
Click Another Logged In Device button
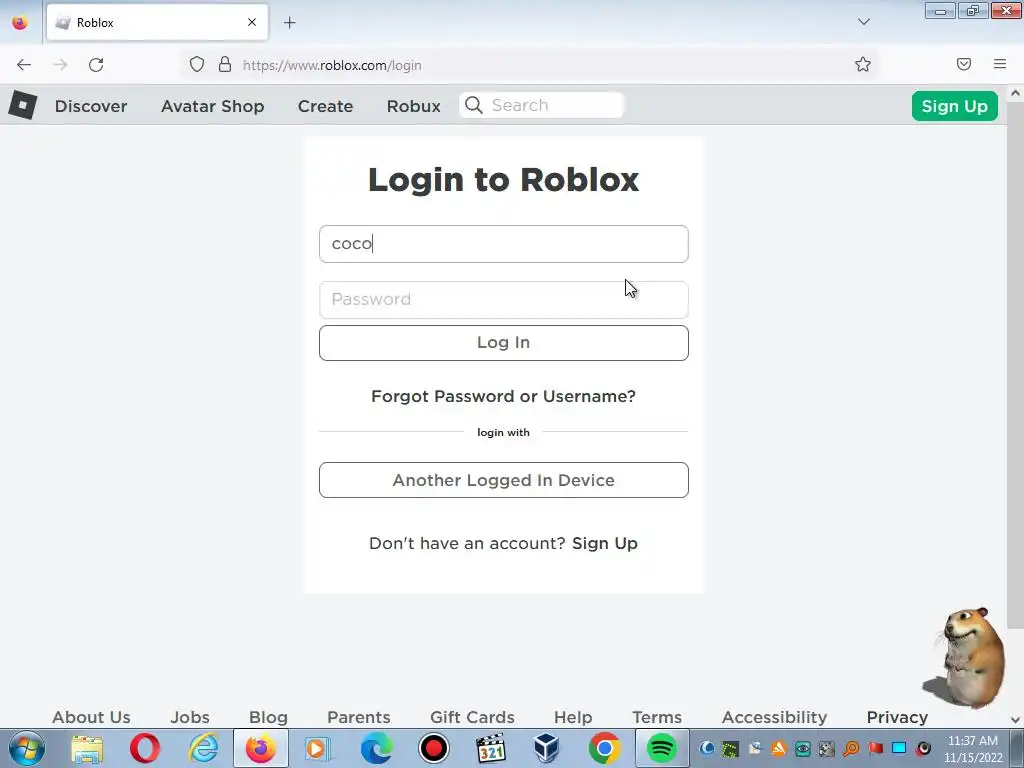click(x=504, y=480)
